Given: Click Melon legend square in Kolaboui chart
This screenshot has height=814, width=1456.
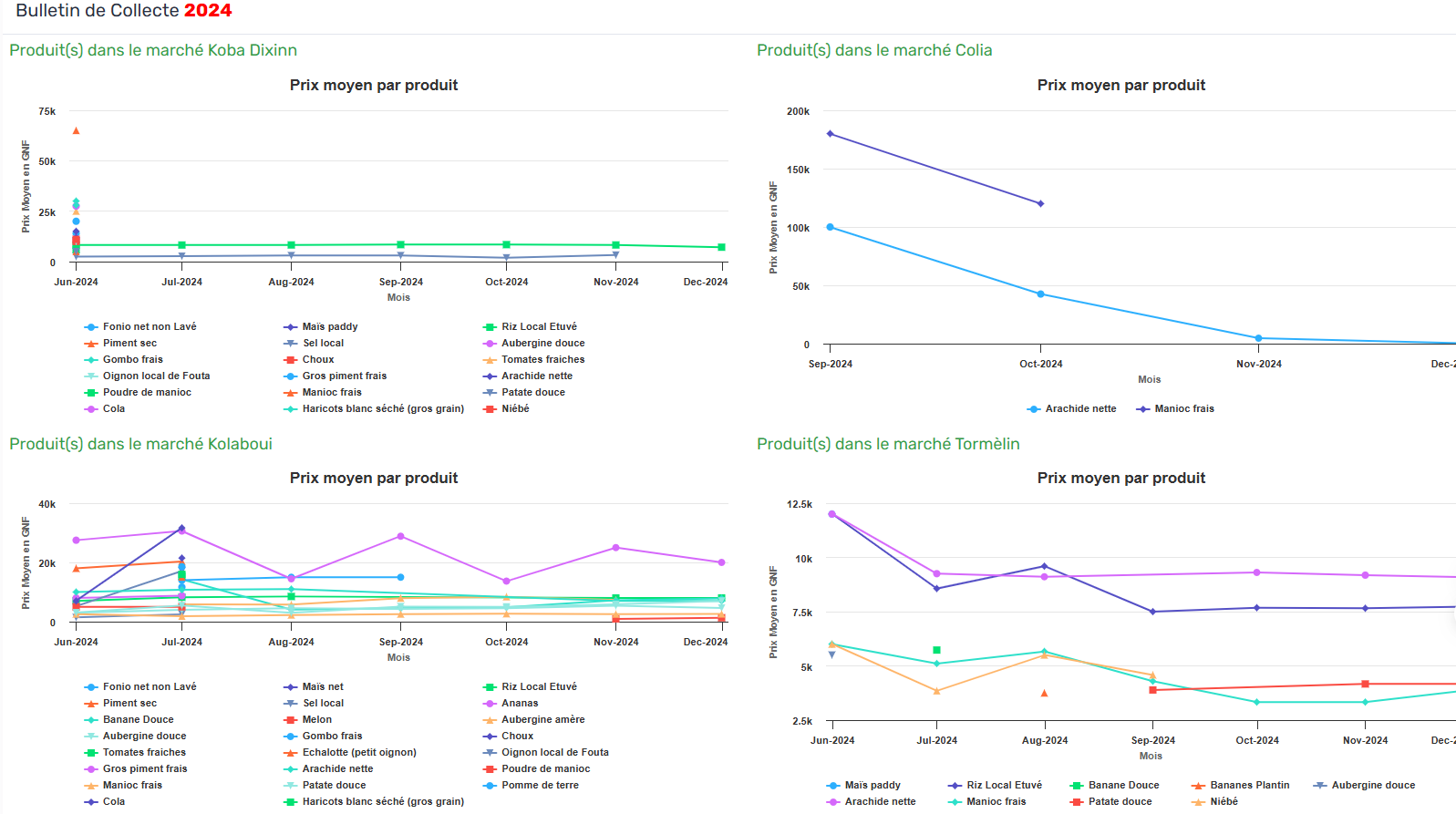Looking at the screenshot, I should pos(291,720).
